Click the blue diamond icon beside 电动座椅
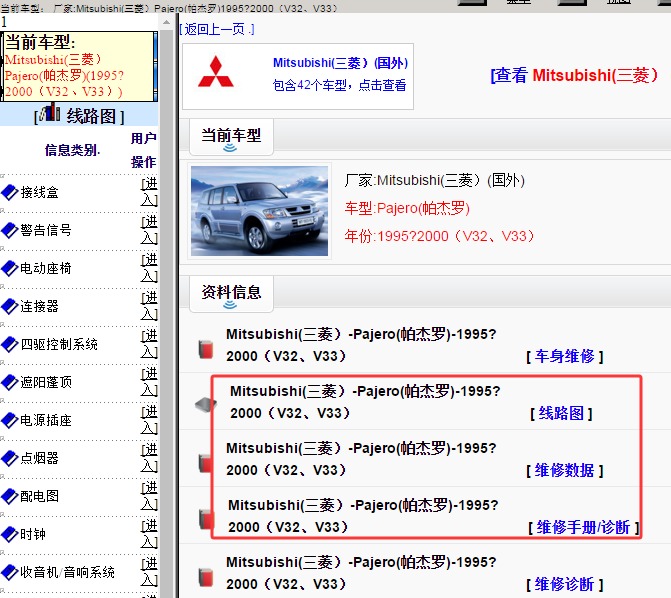The height and width of the screenshot is (598, 671). [9, 269]
